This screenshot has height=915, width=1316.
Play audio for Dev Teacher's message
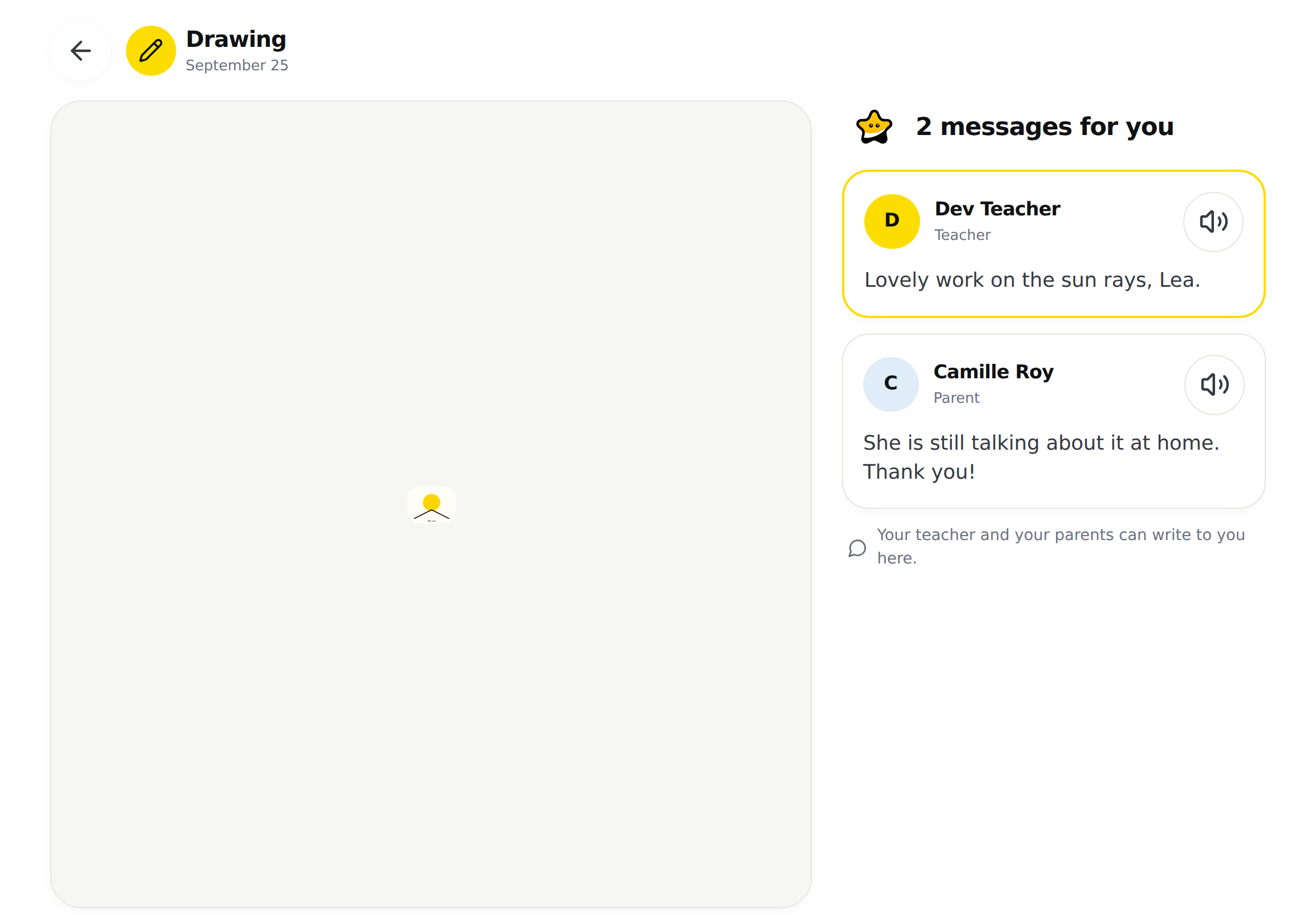tap(1212, 221)
